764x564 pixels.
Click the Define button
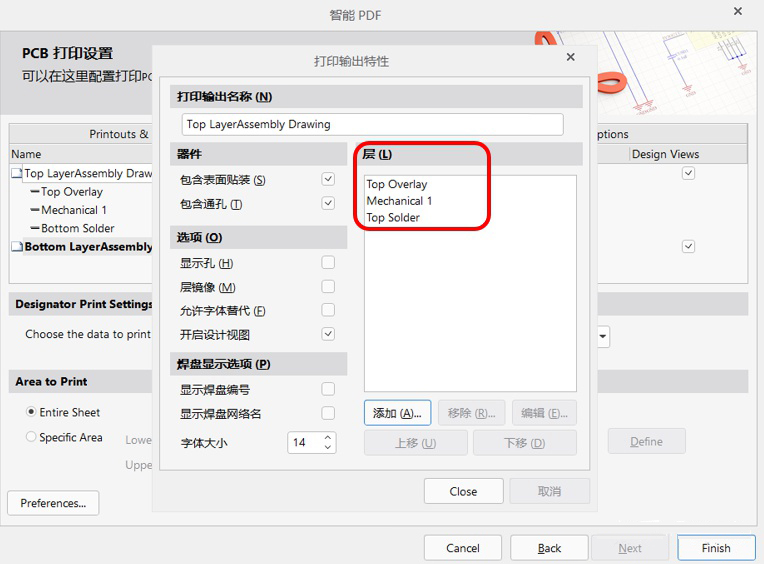pyautogui.click(x=647, y=441)
